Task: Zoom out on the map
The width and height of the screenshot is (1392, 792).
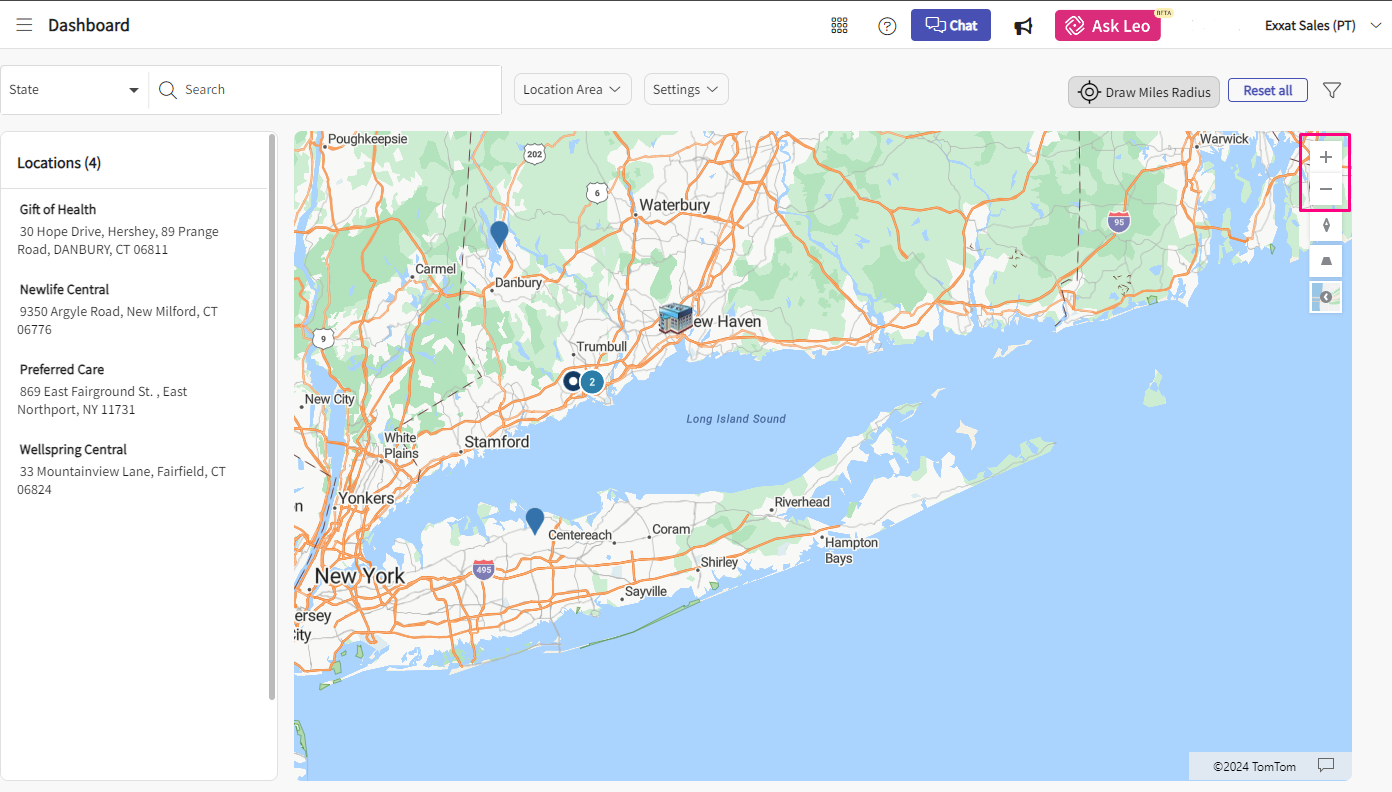Action: pyautogui.click(x=1326, y=189)
